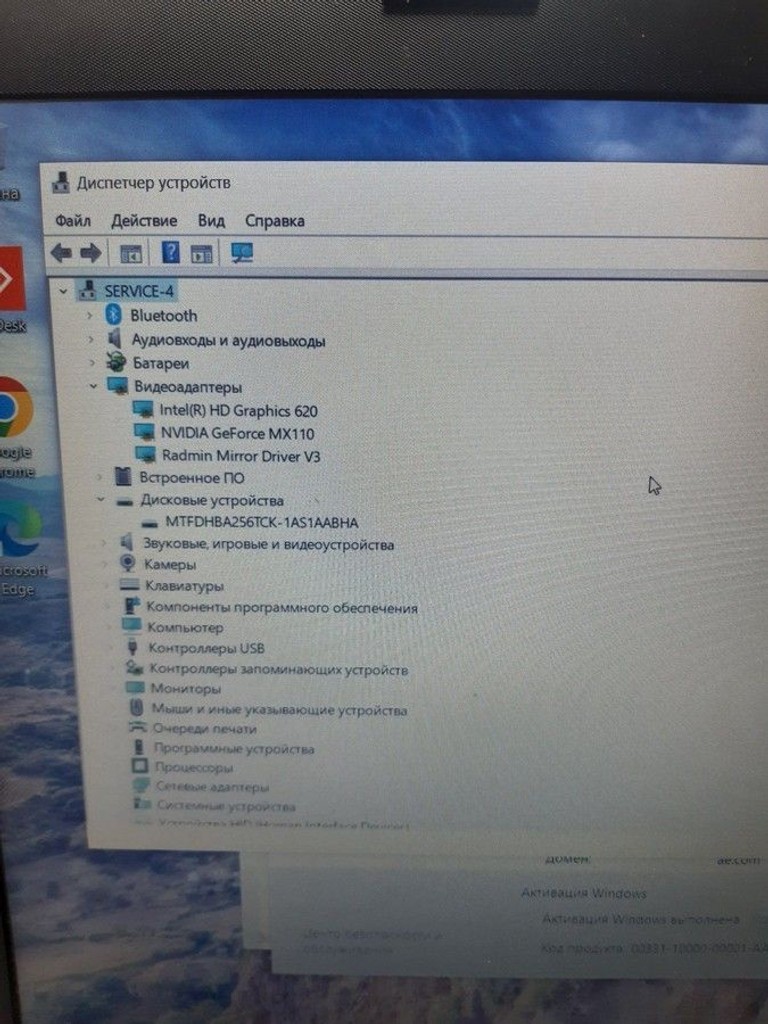
Task: Click the chip icon beside Процессоры
Action: 140,765
